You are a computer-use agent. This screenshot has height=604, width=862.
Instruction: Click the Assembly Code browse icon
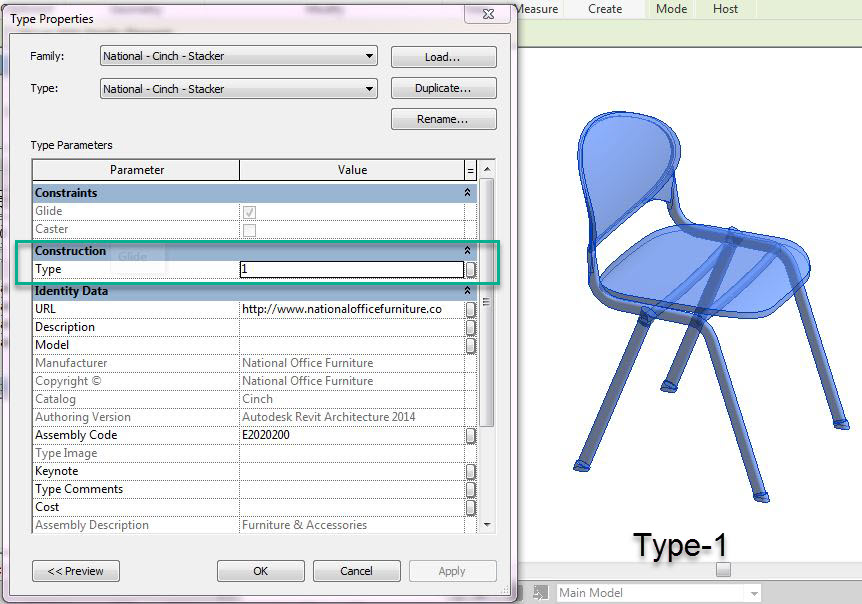[470, 434]
